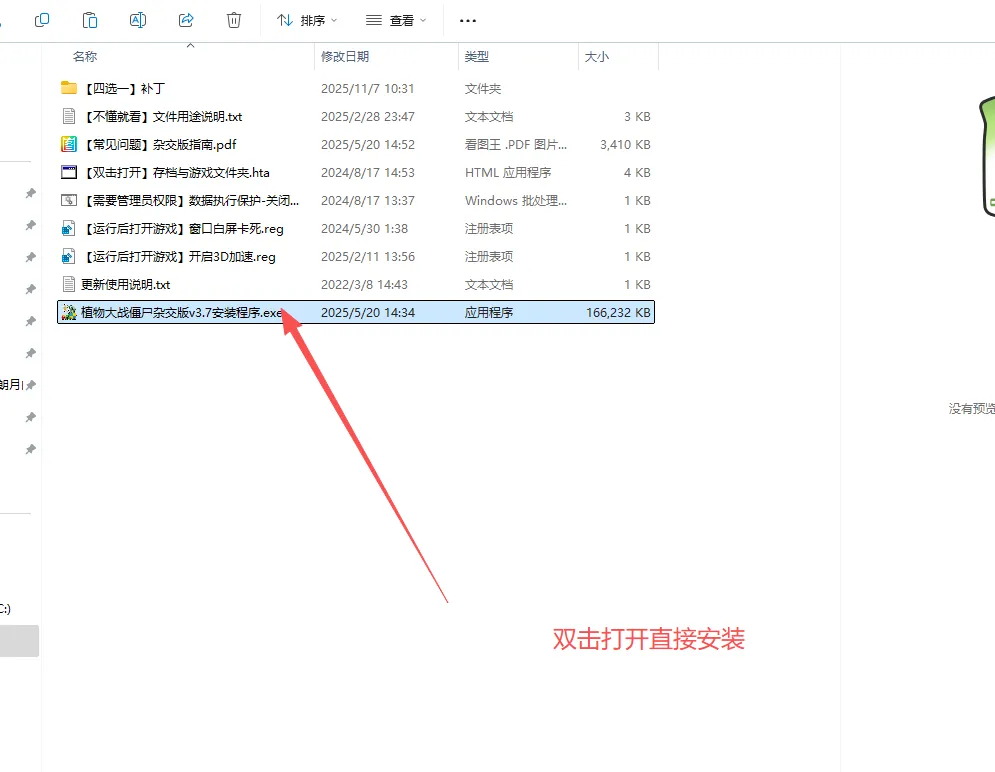Viewport: 995px width, 772px height.
Task: Open the three-dot more options menu
Action: coord(468,20)
